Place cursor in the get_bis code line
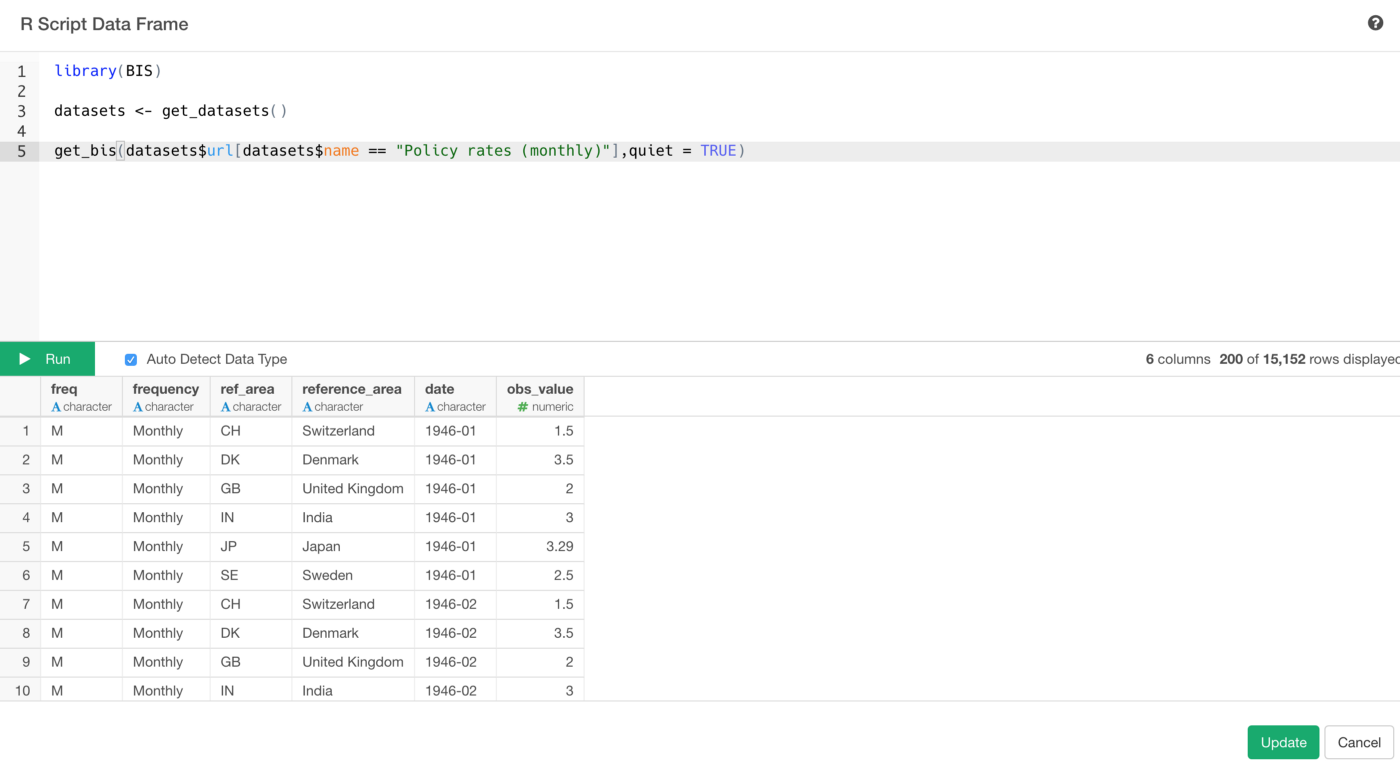The image size is (1400, 761). 400,151
